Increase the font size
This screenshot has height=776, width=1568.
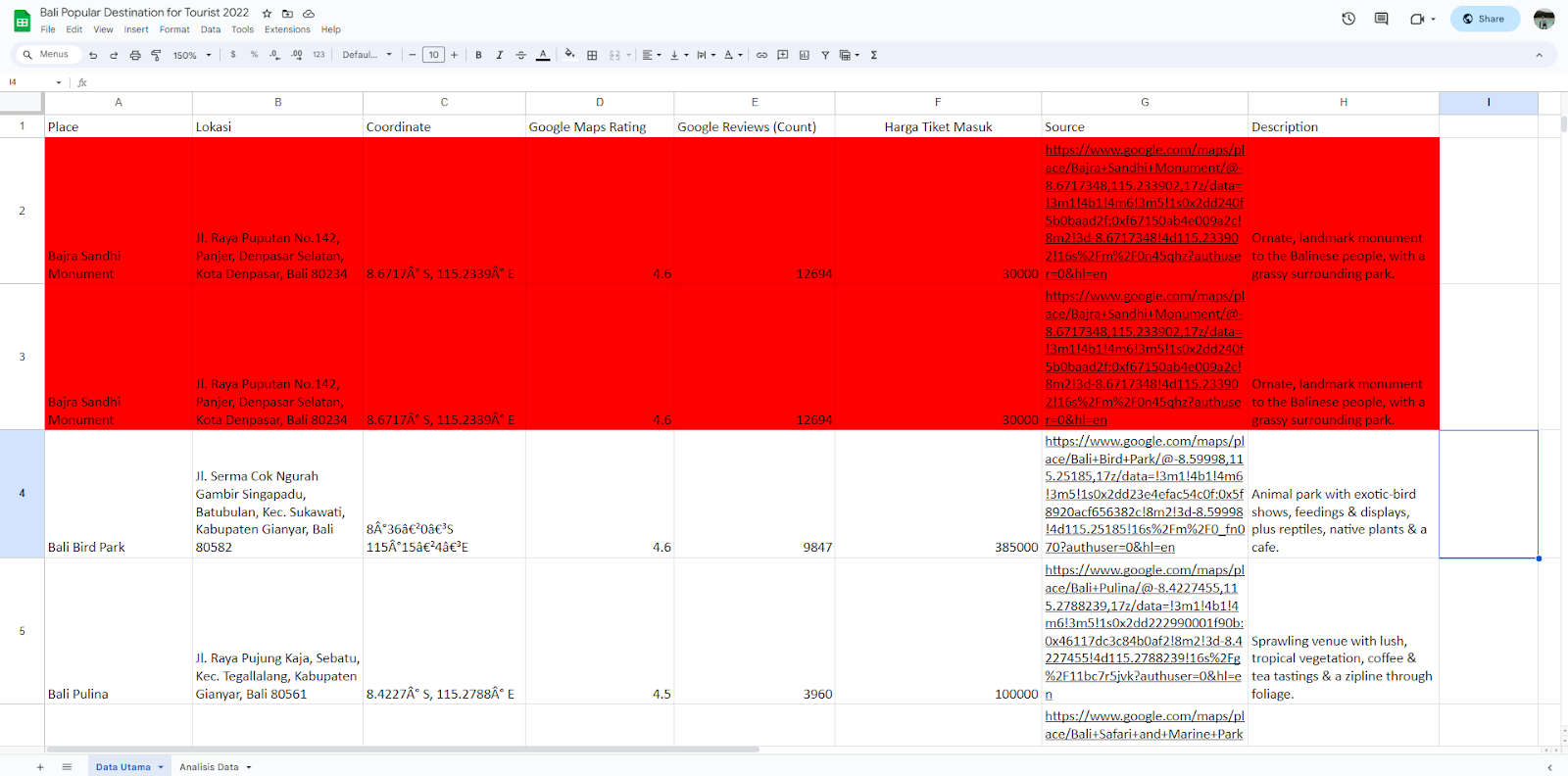click(454, 55)
